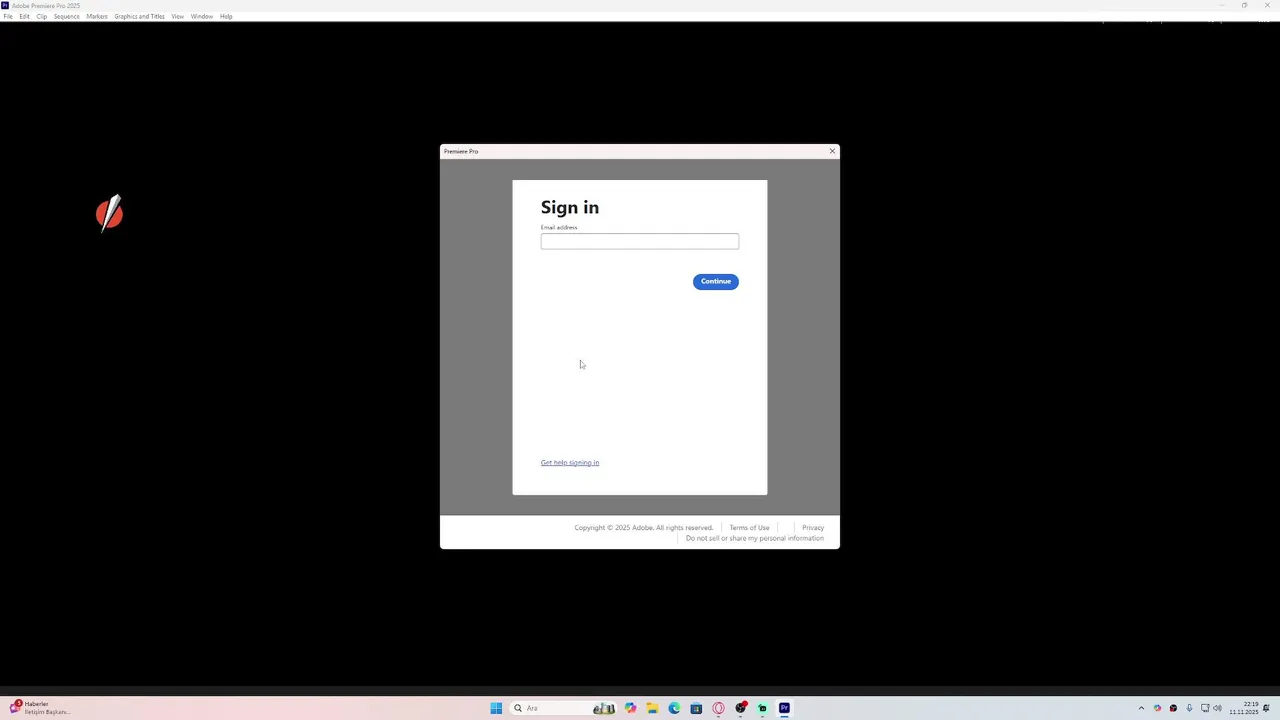
Task: Open File Explorer from the taskbar
Action: coord(652,708)
